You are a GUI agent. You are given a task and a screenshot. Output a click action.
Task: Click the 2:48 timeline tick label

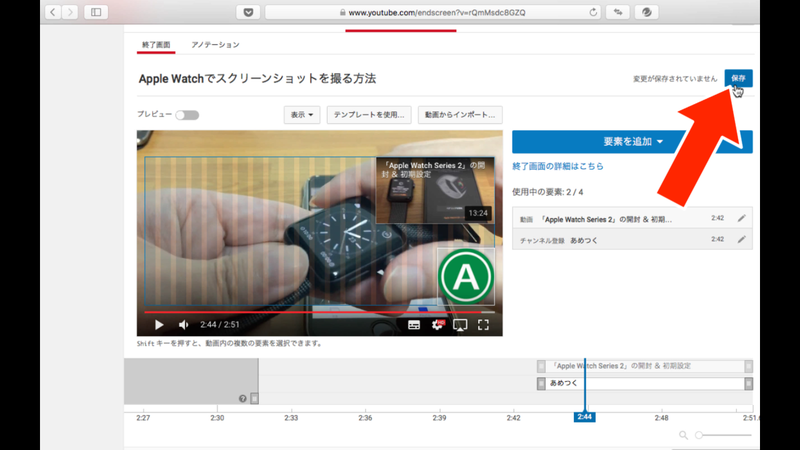click(x=661, y=418)
